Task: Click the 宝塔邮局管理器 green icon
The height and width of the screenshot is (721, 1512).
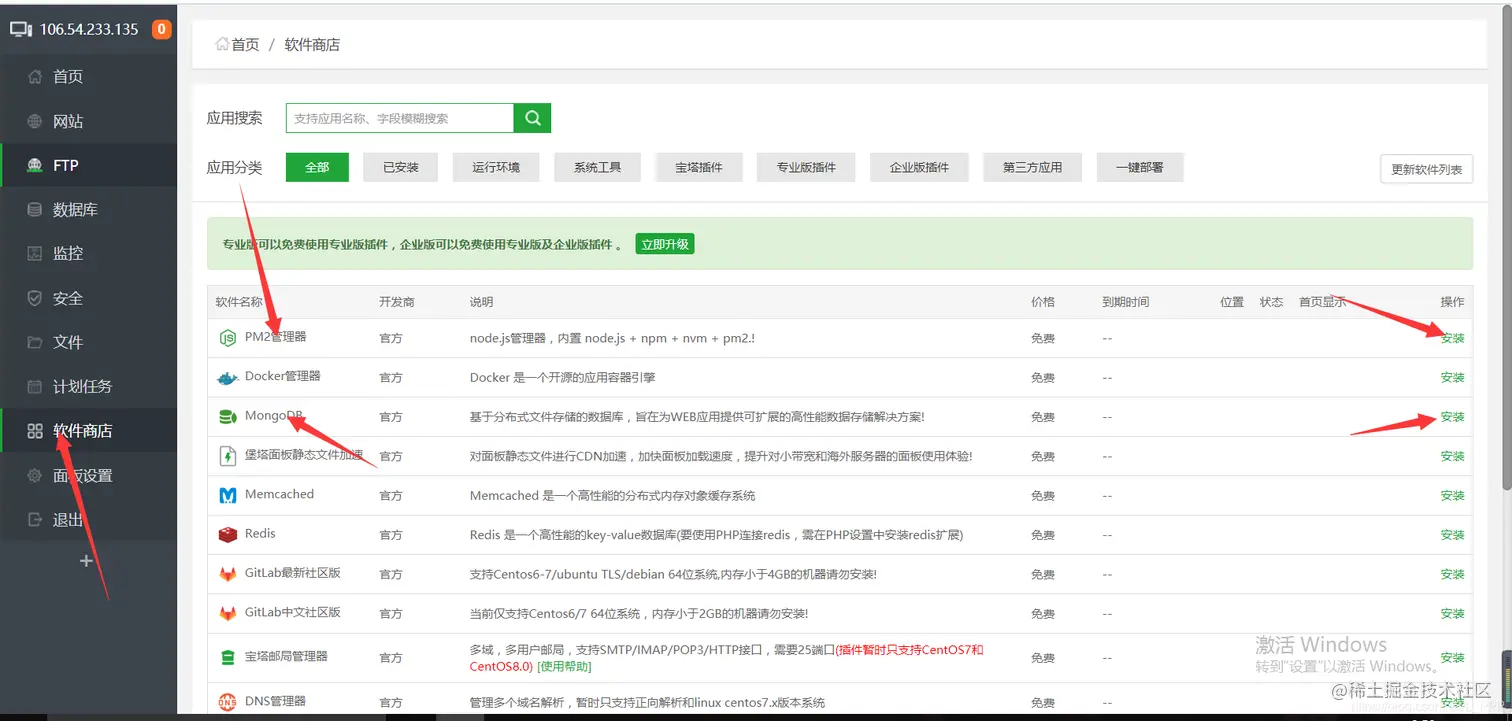Action: click(x=227, y=657)
